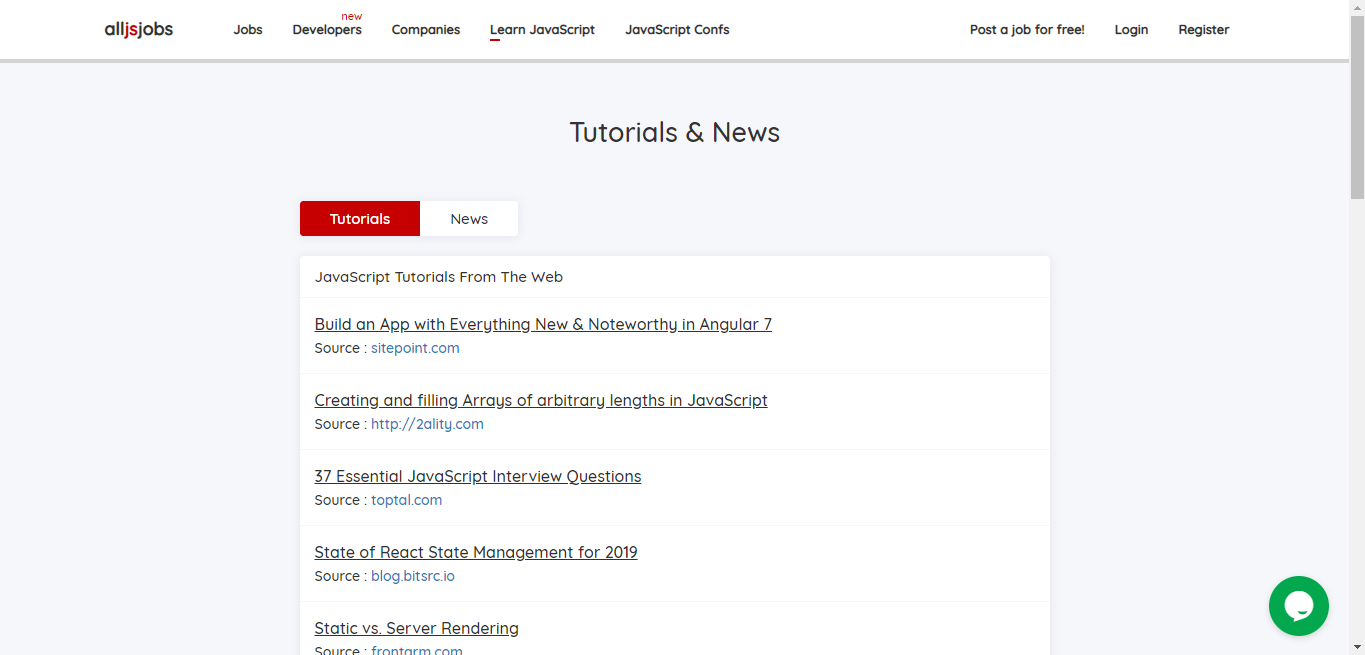Open the Login page
The image size is (1365, 655).
click(x=1131, y=29)
